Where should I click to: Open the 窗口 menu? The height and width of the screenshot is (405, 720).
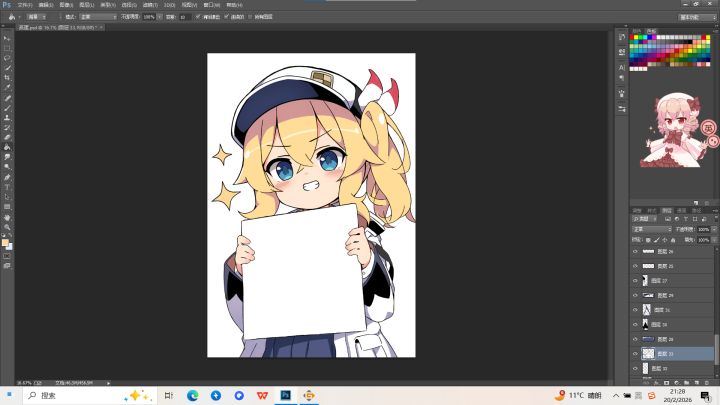click(212, 5)
